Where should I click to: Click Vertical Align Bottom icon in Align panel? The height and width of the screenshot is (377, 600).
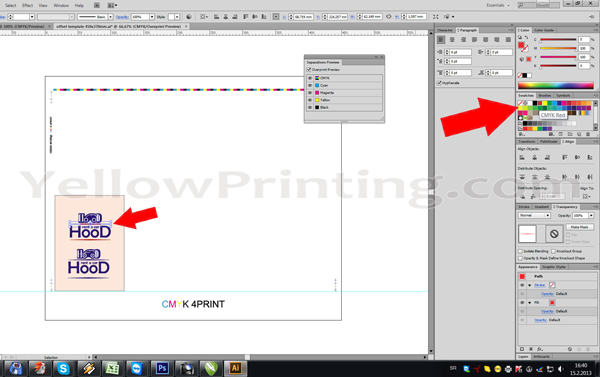590,157
